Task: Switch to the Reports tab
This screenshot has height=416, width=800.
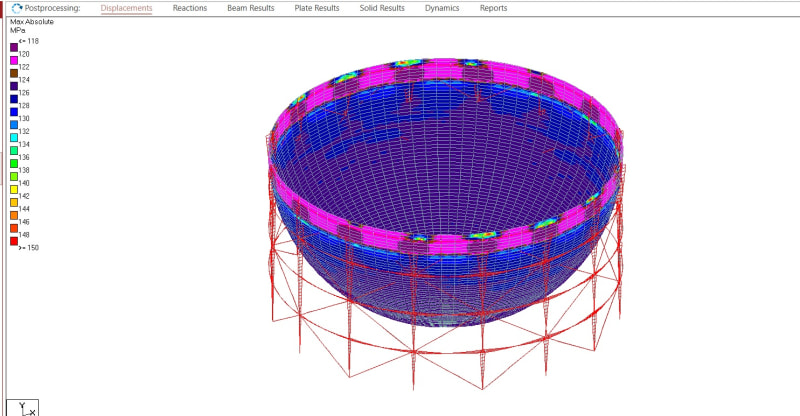Action: click(493, 8)
